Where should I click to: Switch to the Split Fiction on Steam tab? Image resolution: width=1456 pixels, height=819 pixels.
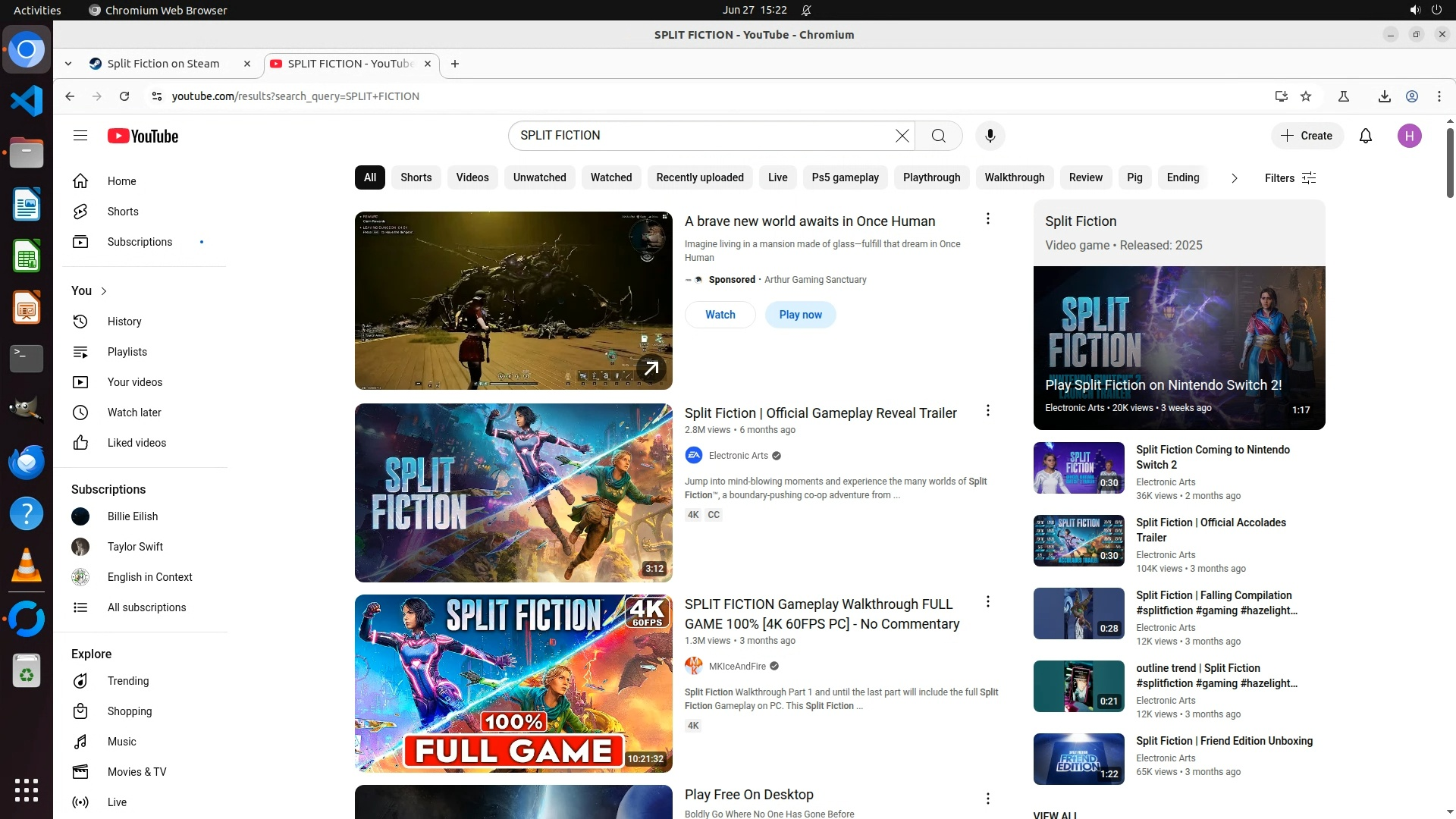click(163, 64)
